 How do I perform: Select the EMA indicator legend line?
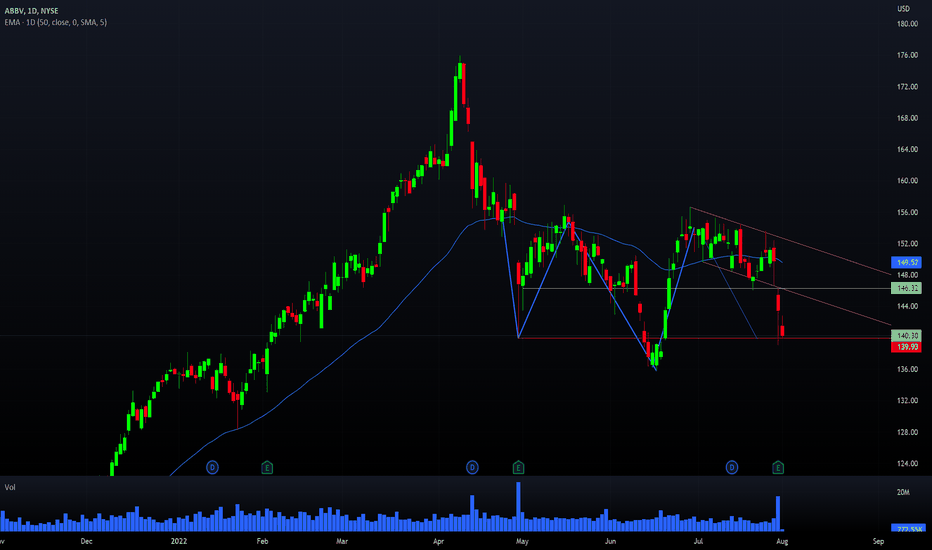(x=56, y=22)
